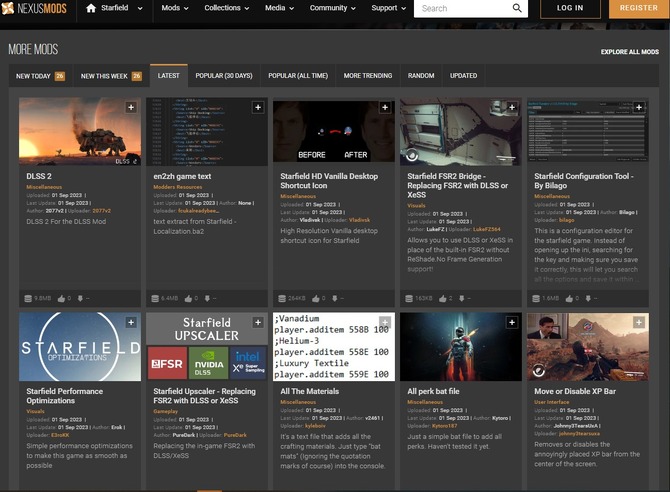Viewport: 670px width, 492px height.
Task: Open Starfield Optimizations logo thumbnail
Action: pyautogui.click(x=80, y=347)
